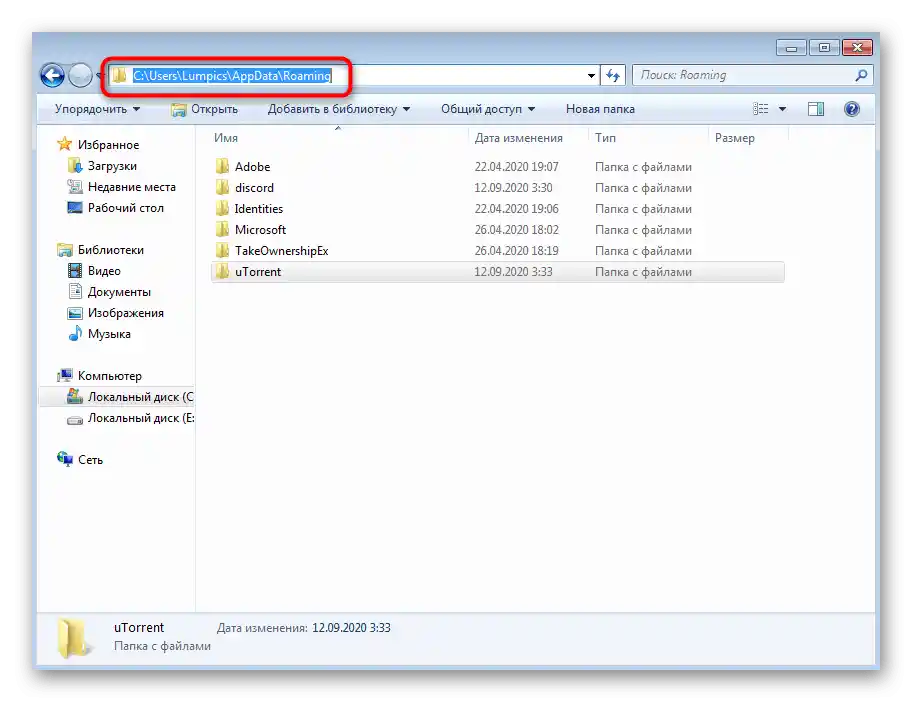Image resolution: width=912 pixels, height=702 pixels.
Task: Open the view options dropdown arrow
Action: coord(782,109)
